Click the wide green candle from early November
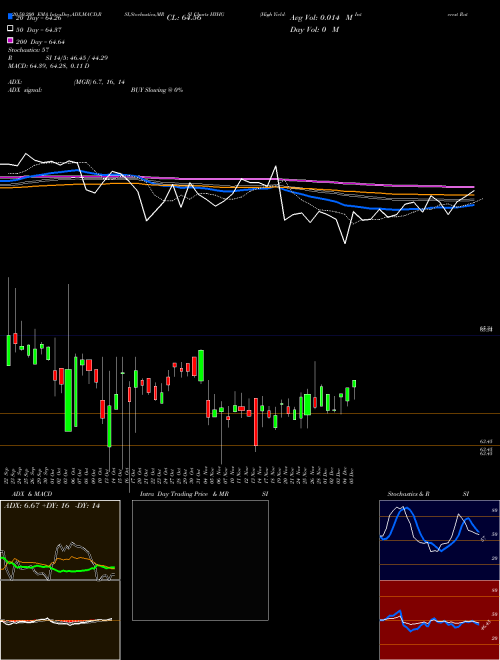The height and width of the screenshot is (660, 500). [201, 365]
